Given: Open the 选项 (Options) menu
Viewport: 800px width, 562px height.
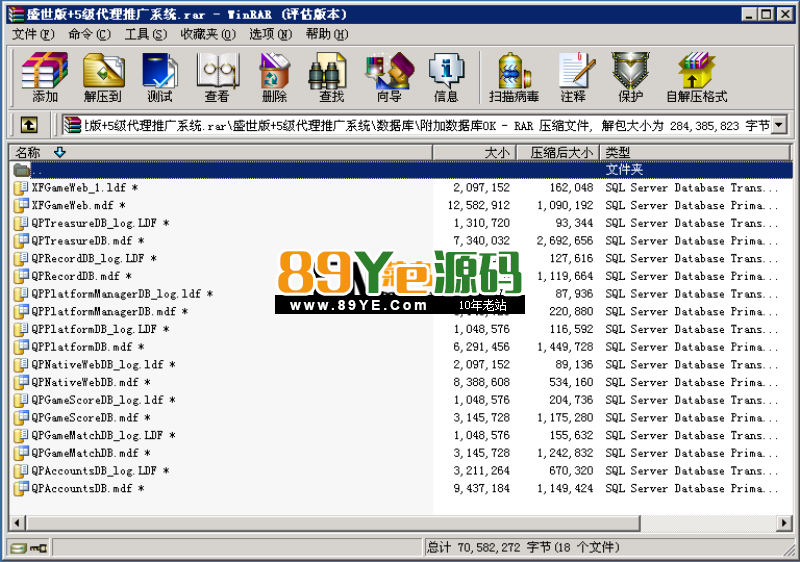Looking at the screenshot, I should pos(270,34).
